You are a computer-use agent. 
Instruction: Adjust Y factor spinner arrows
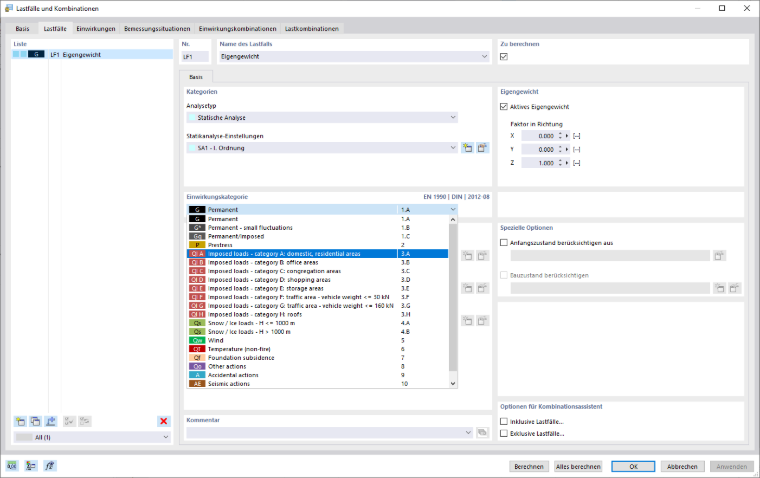point(560,149)
